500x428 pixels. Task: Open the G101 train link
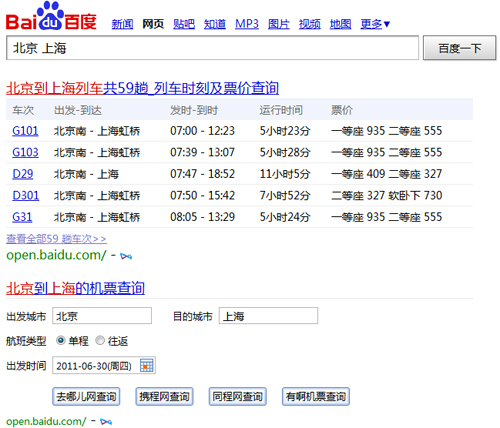tap(25, 131)
